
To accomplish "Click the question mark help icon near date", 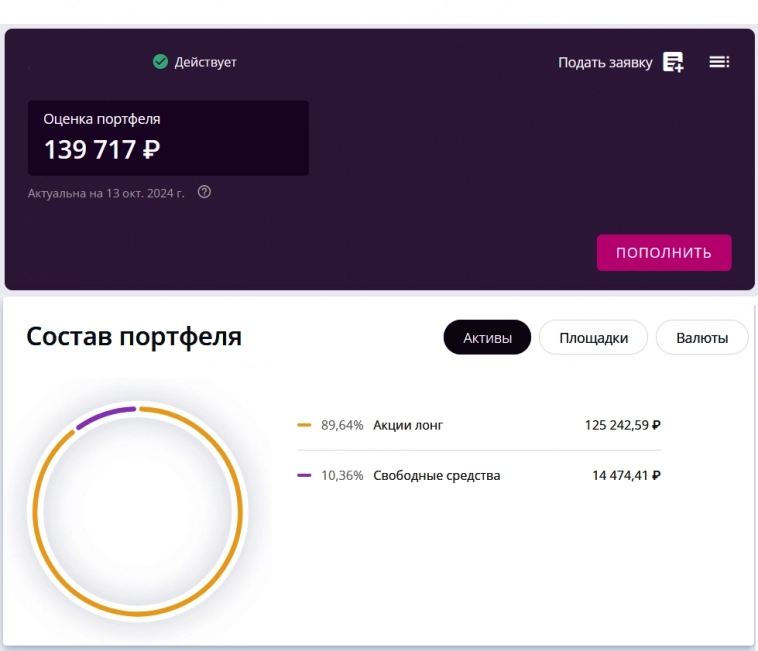I will coord(204,192).
